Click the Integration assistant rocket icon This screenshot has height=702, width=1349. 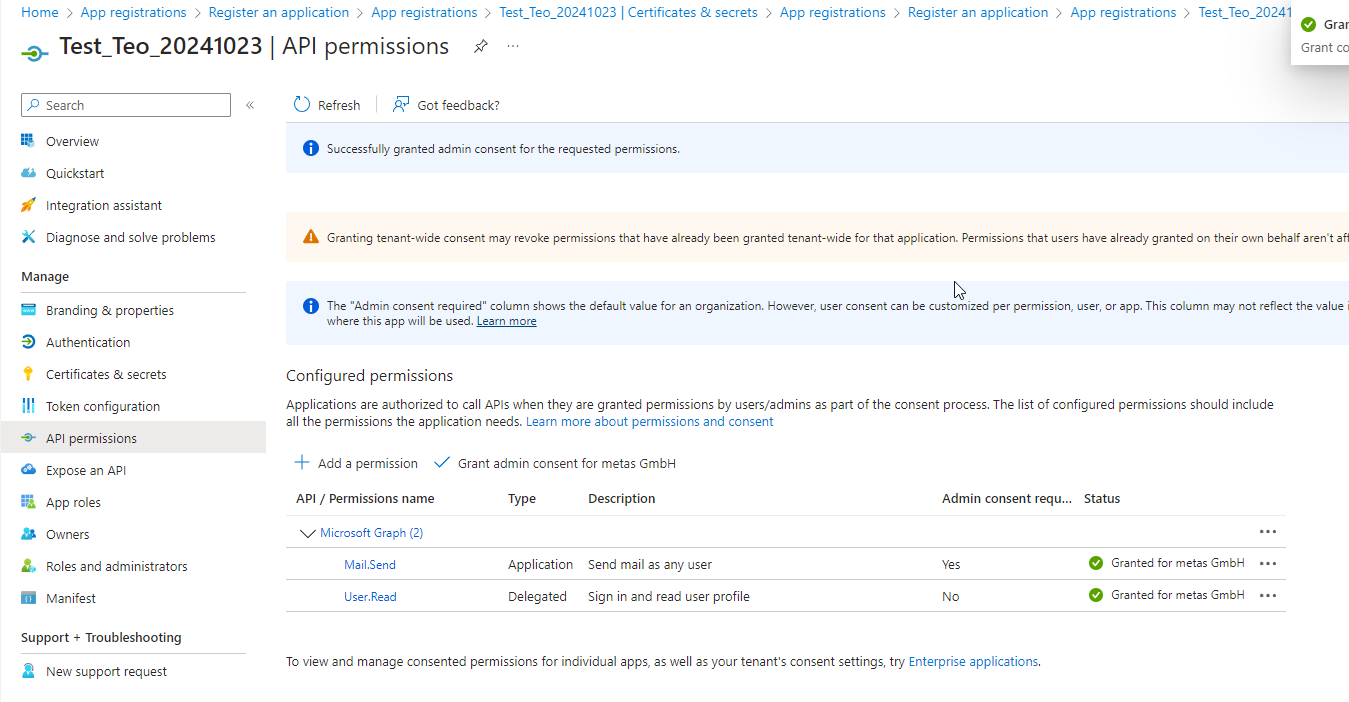point(28,205)
